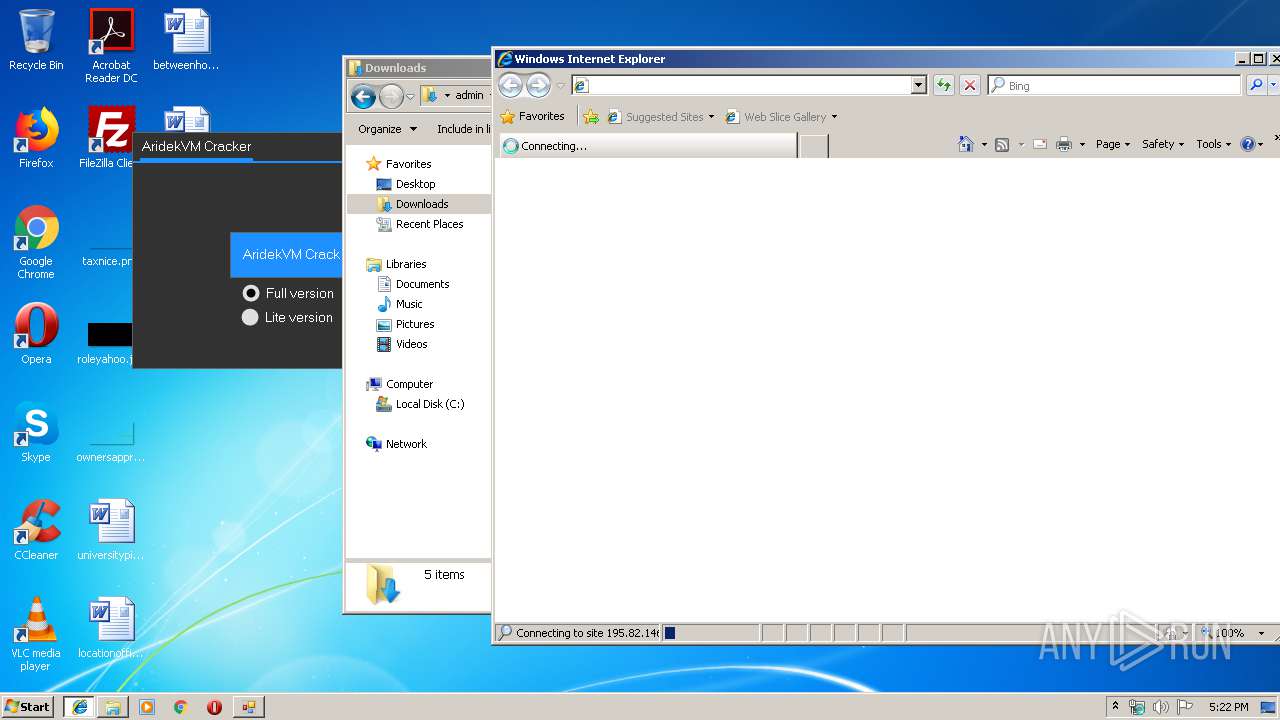Screen dimensions: 1280x720
Task: Select the Lite version radio button
Action: (x=250, y=317)
